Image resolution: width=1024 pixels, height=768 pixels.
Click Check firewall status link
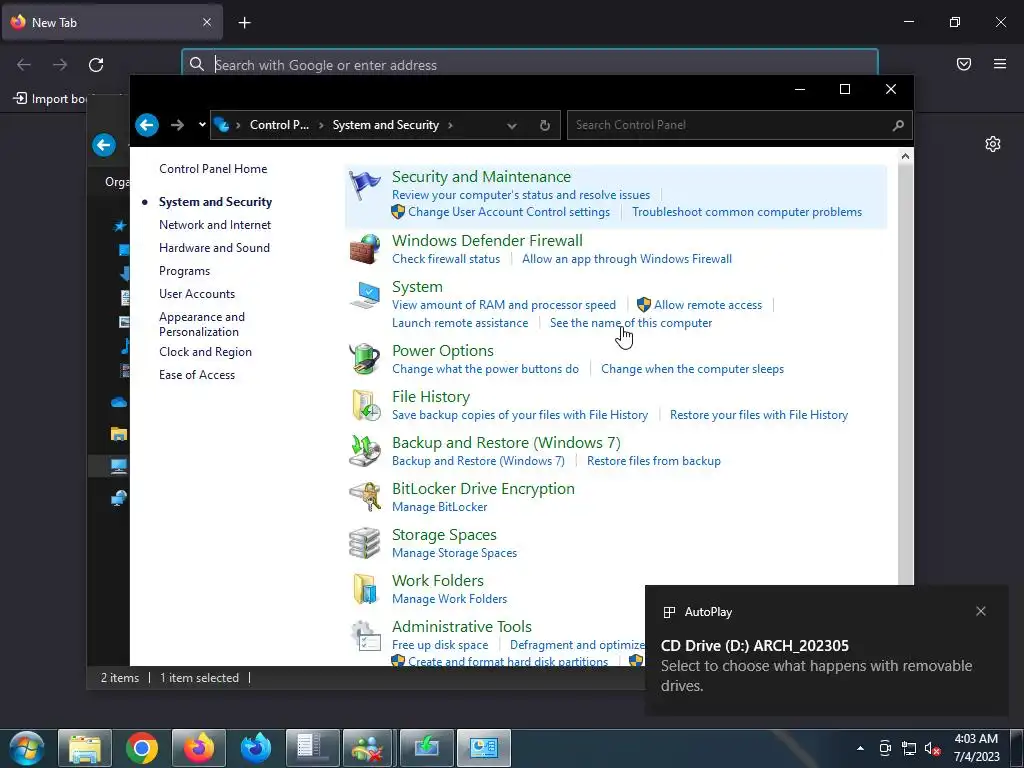point(446,259)
